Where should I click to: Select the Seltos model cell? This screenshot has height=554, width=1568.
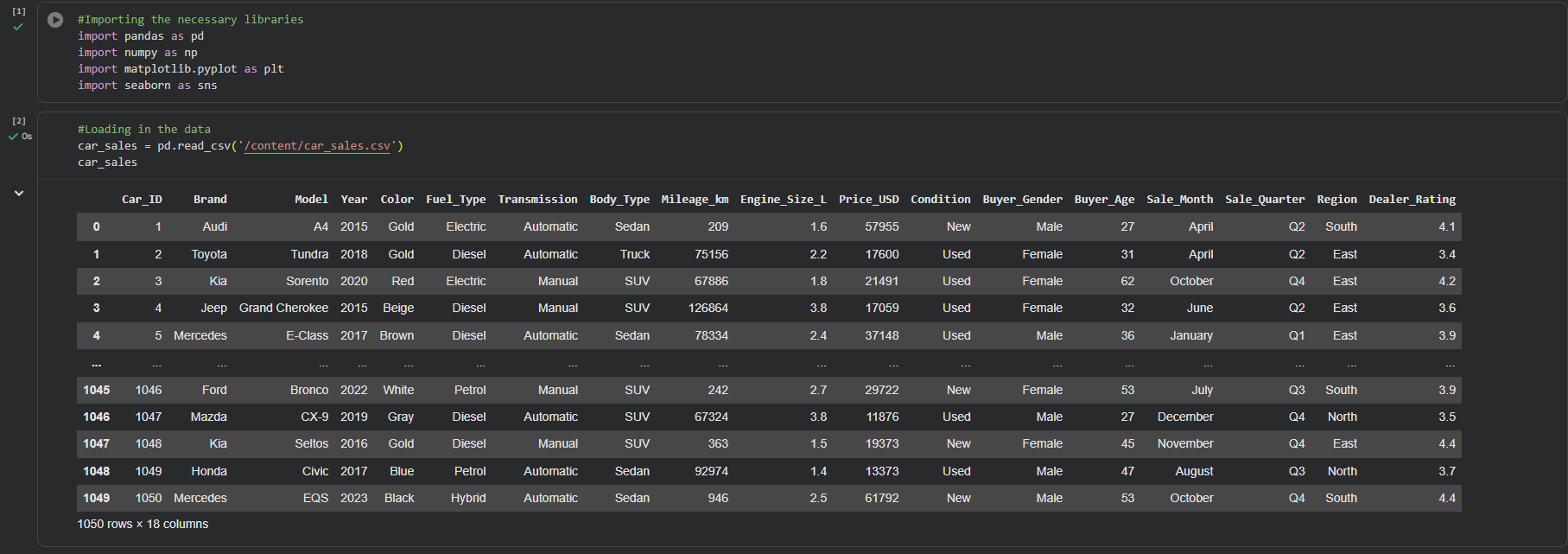pos(311,443)
